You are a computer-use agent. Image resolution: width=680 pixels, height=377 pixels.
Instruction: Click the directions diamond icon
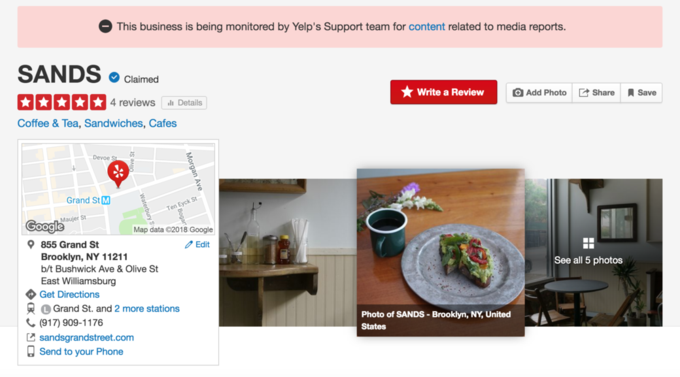tap(30, 294)
